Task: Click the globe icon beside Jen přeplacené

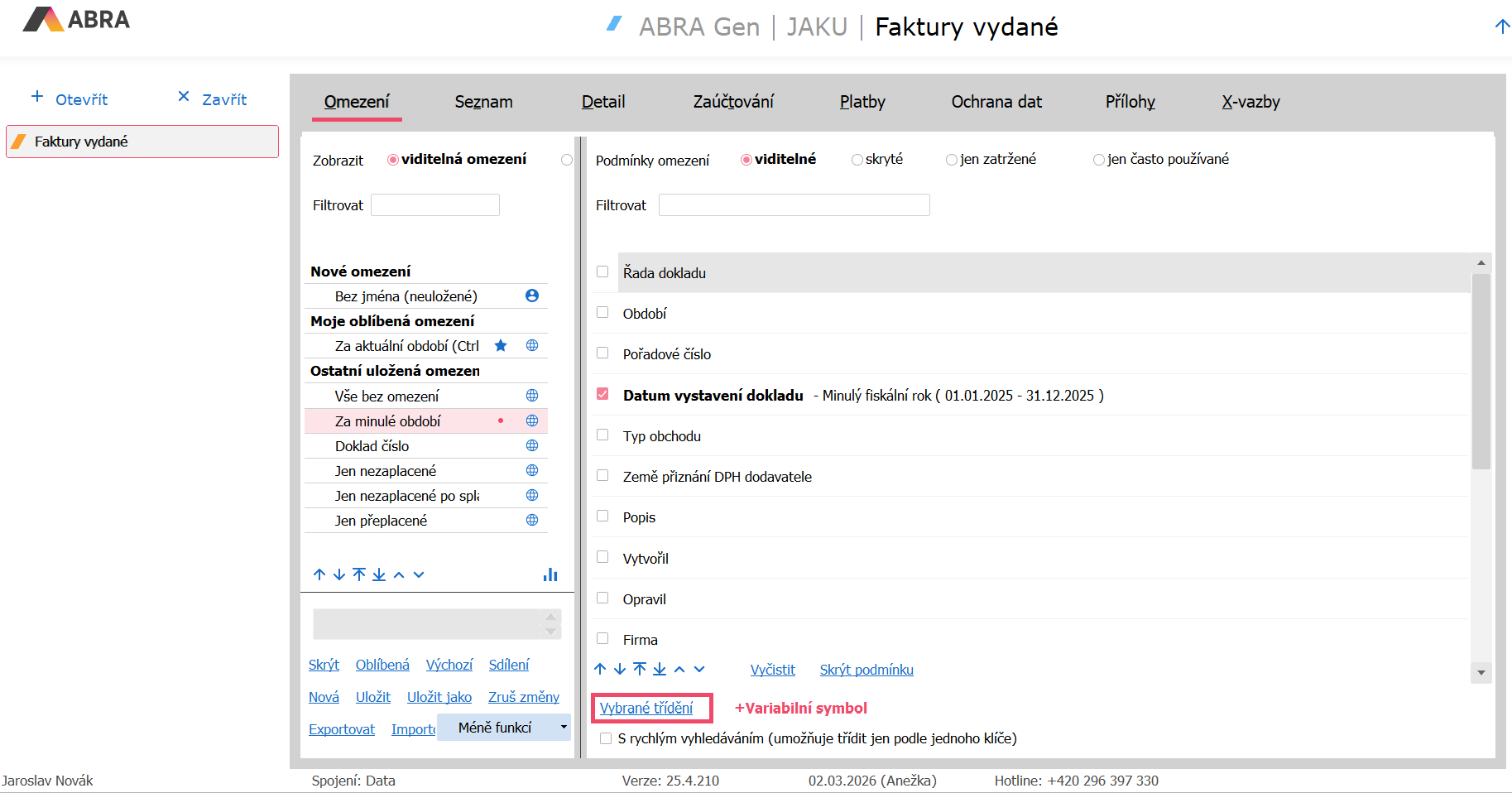Action: click(x=532, y=520)
